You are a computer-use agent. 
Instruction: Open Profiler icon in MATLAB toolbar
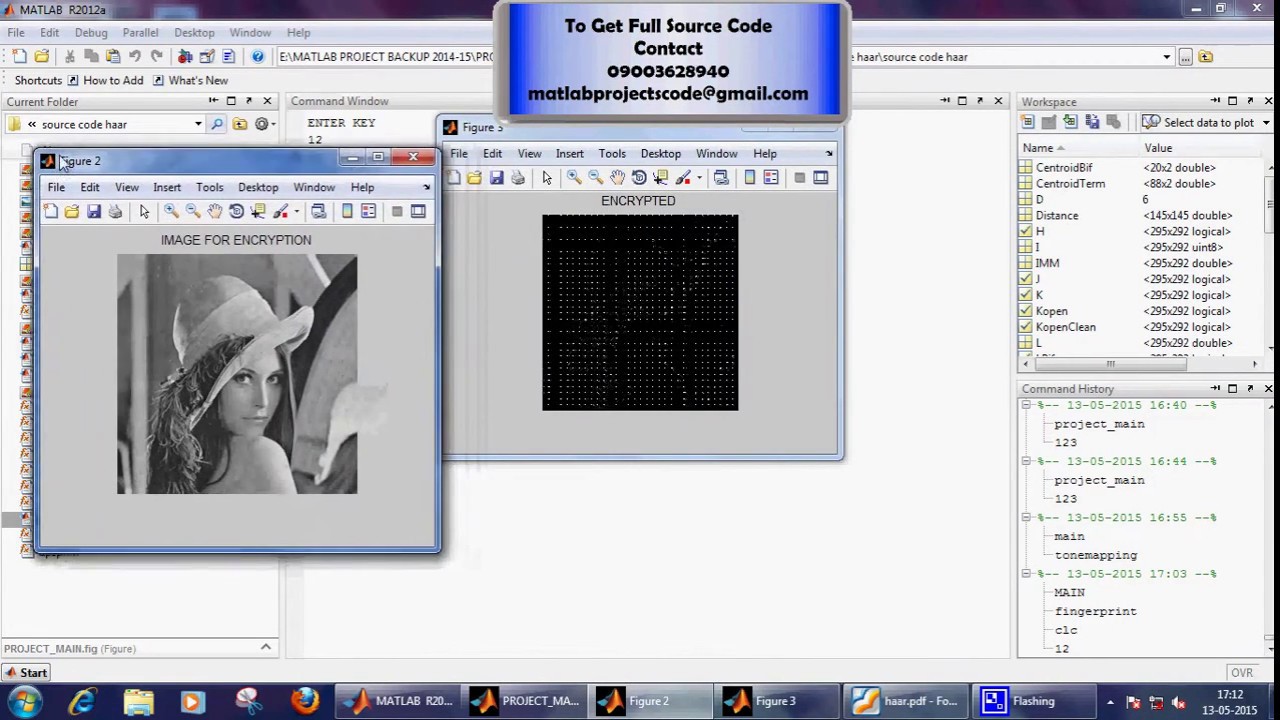point(229,57)
